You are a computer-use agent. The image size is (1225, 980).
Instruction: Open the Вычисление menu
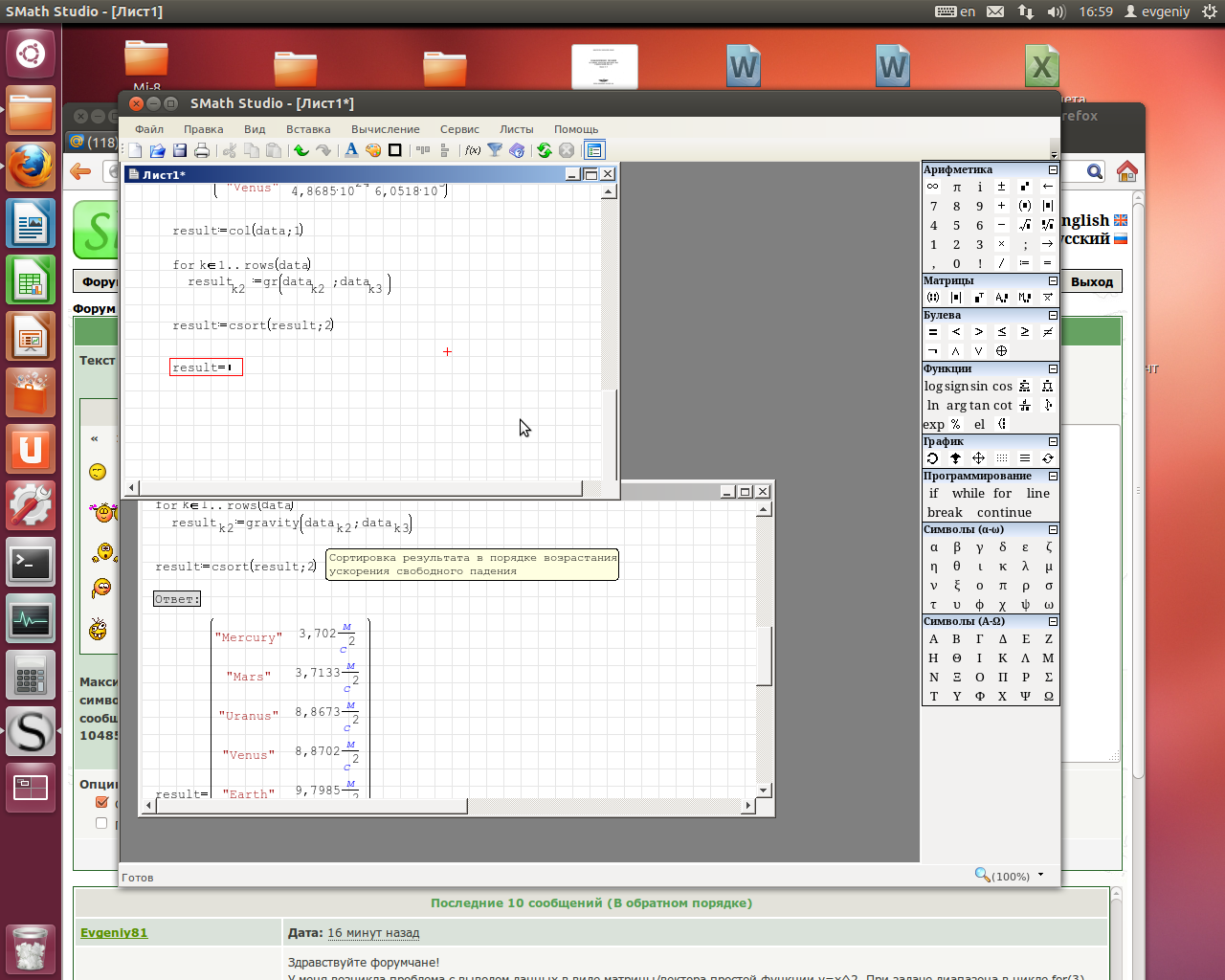(385, 129)
